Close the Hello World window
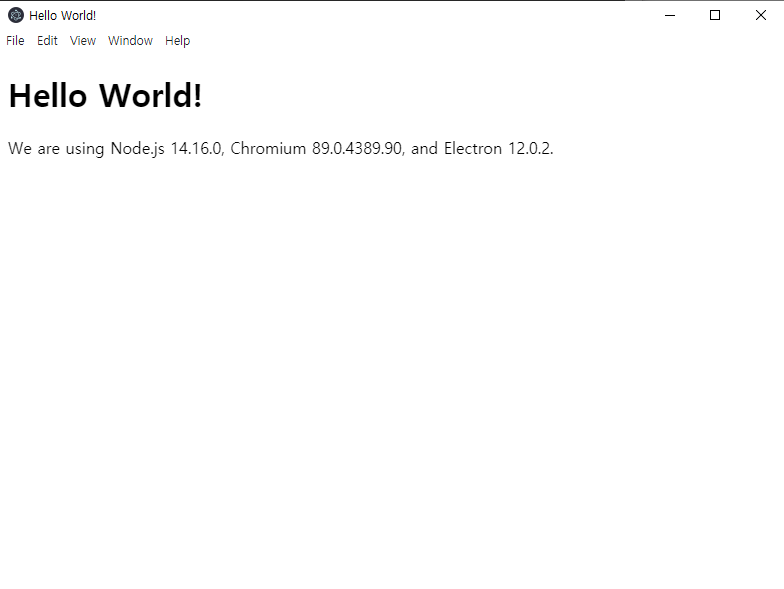Image resolution: width=784 pixels, height=589 pixels. pyautogui.click(x=760, y=16)
